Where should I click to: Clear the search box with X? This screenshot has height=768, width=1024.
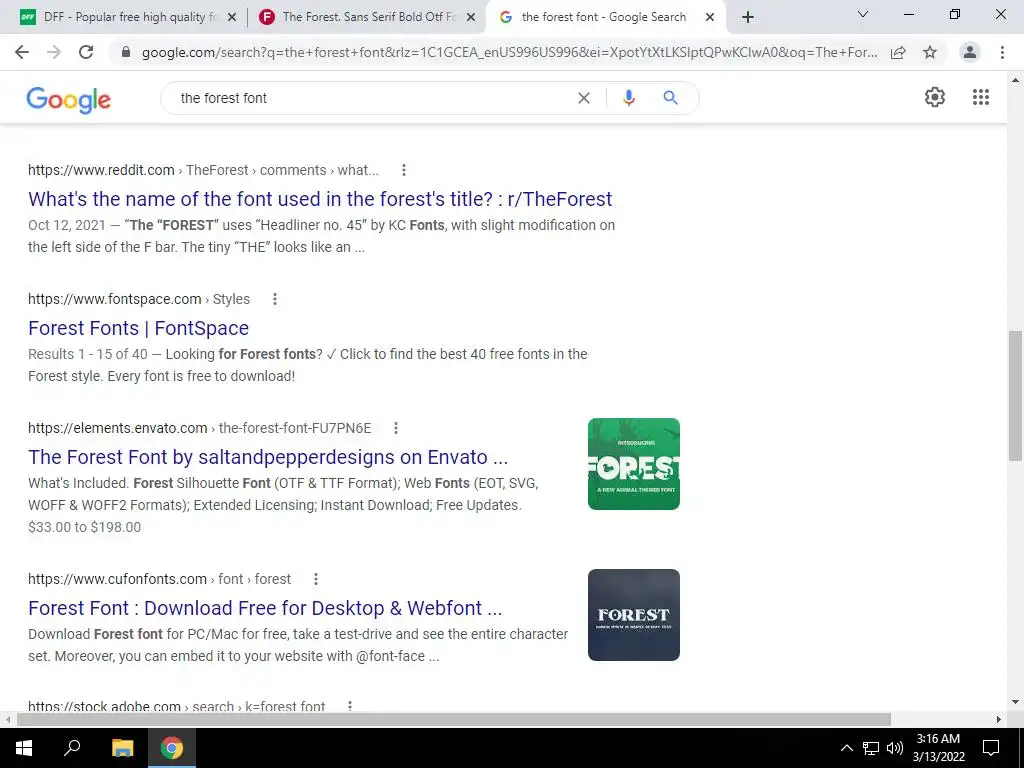tap(584, 98)
